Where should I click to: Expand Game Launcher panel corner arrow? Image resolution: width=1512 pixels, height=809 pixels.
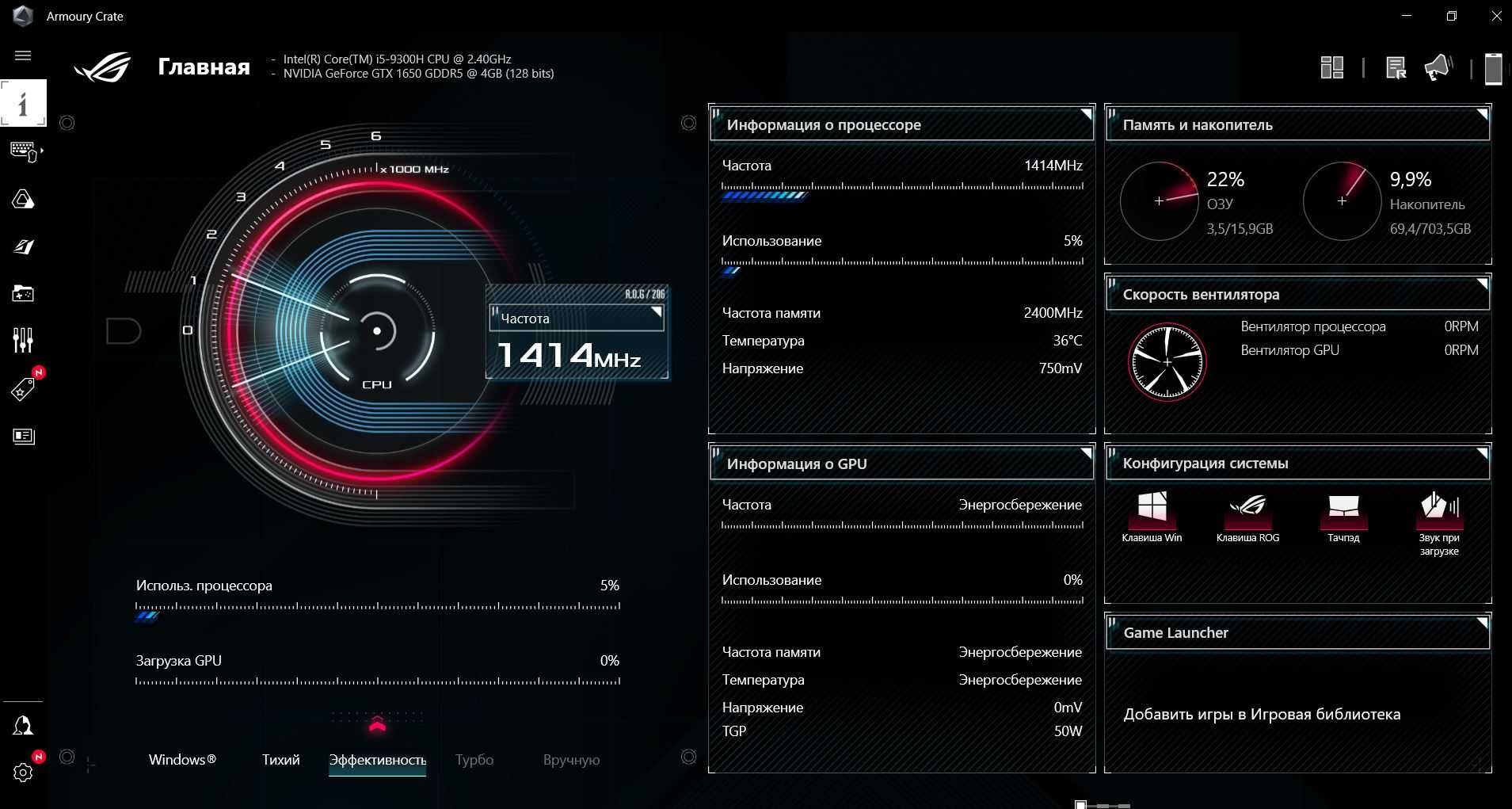coord(1481,624)
